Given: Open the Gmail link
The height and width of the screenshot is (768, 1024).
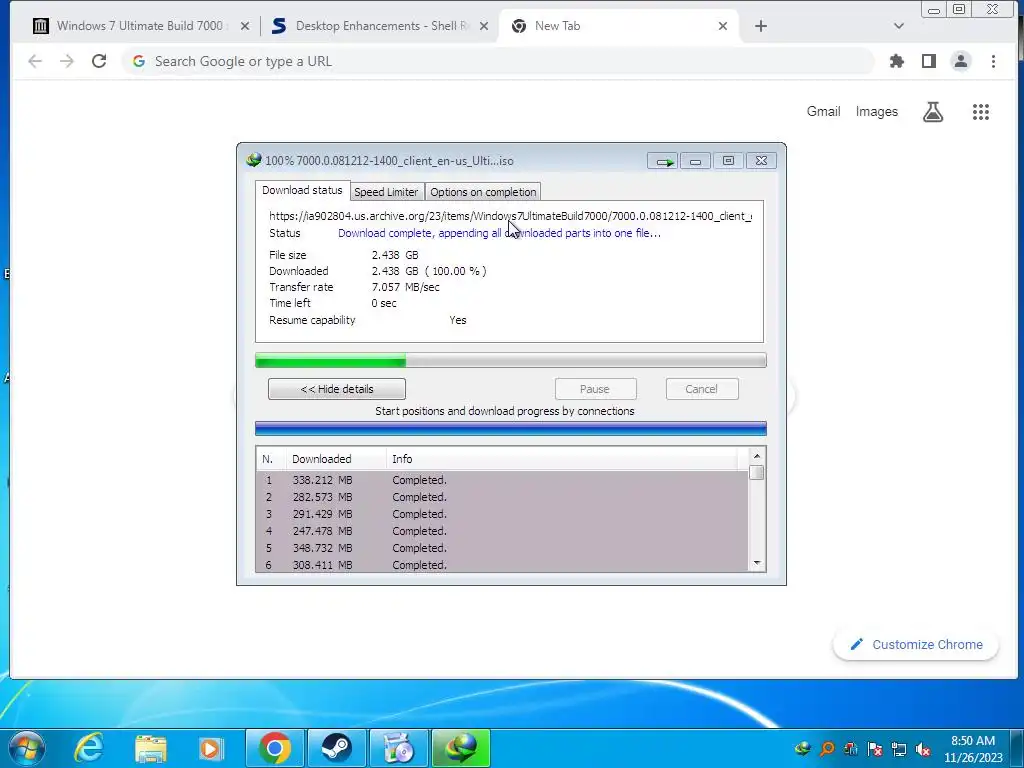Looking at the screenshot, I should pyautogui.click(x=823, y=112).
